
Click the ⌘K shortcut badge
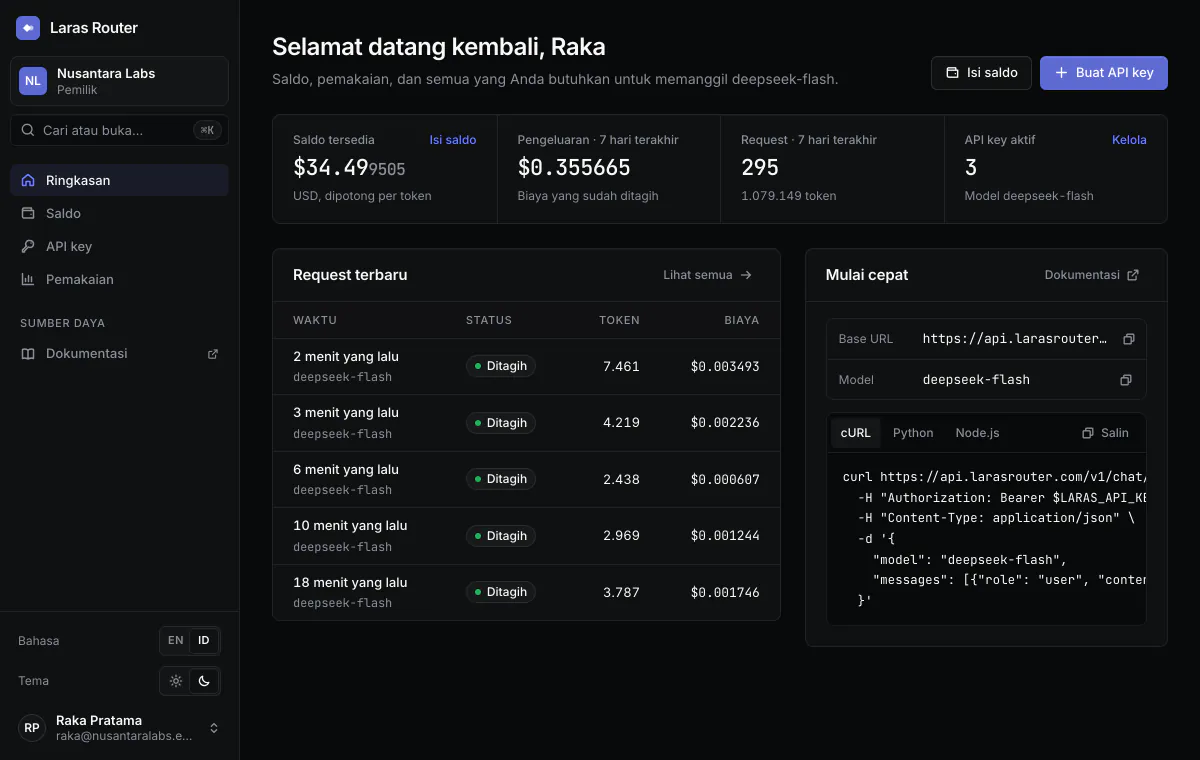207,130
